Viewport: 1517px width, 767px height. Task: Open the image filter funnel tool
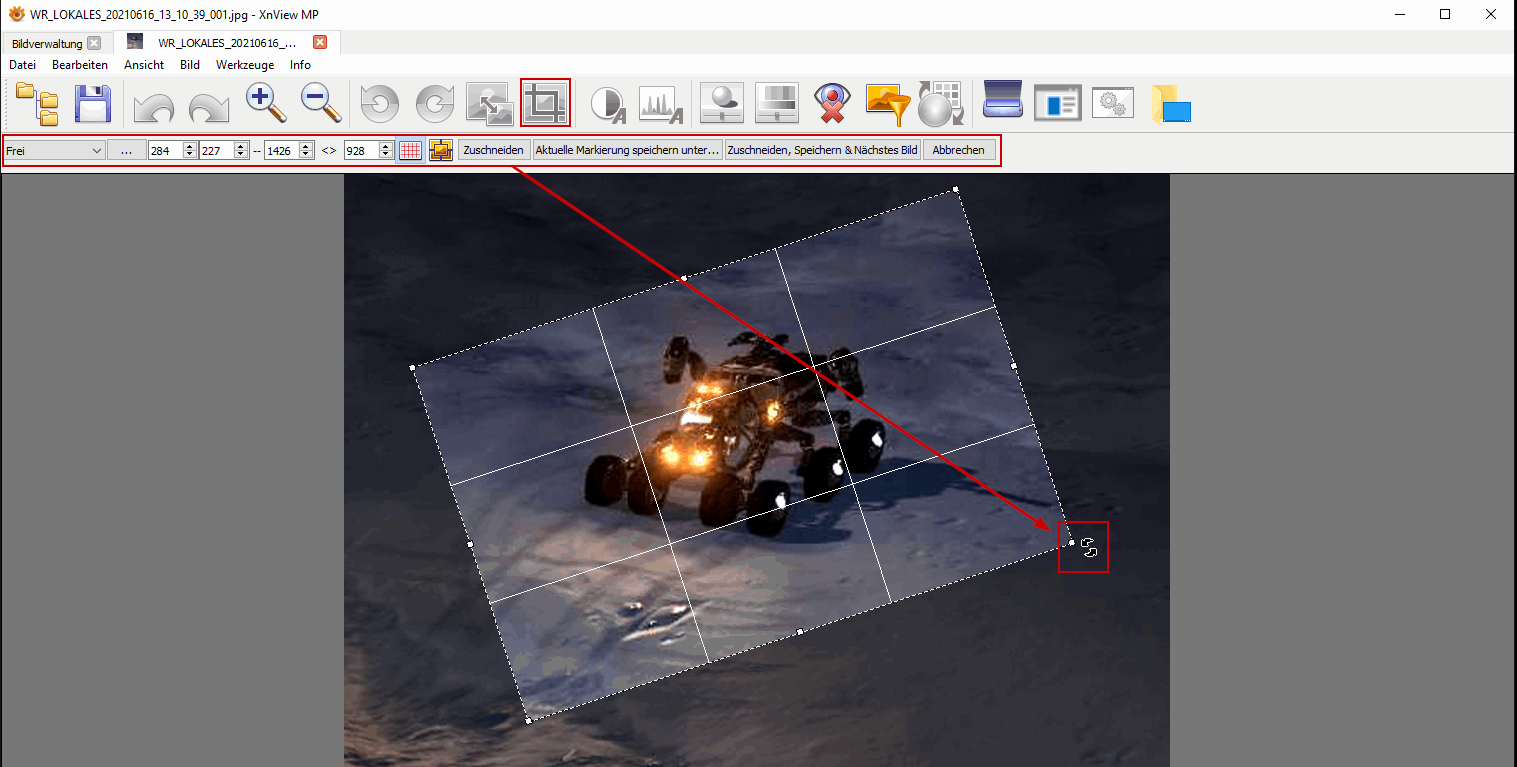click(886, 104)
